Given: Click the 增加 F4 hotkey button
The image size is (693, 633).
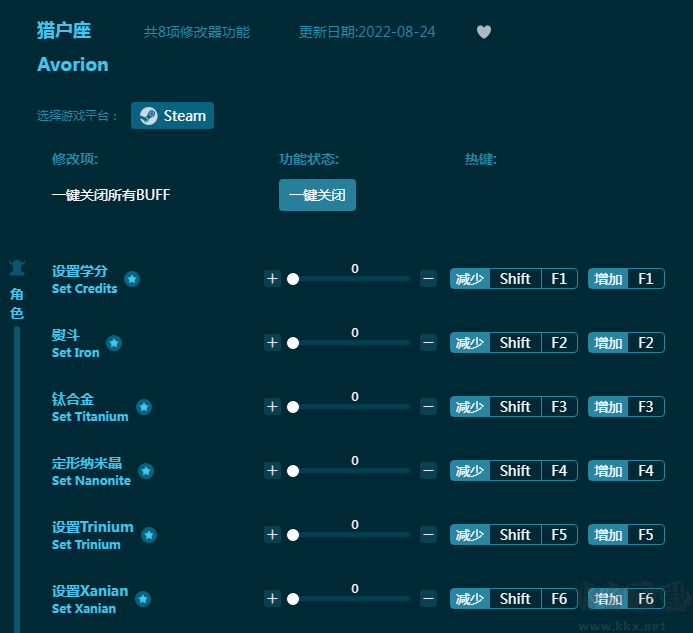Looking at the screenshot, I should coord(626,471).
